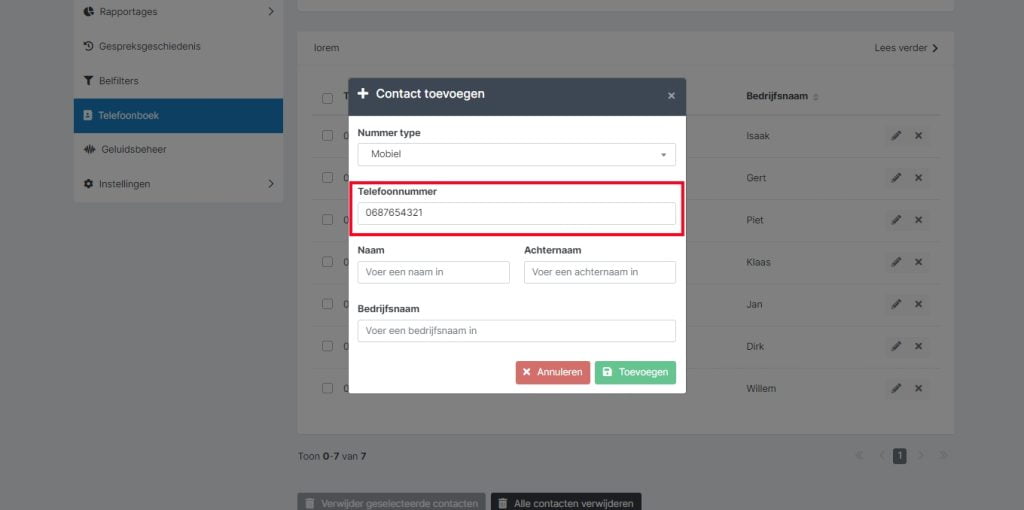Click the Instellingen gear icon
Screen dimensions: 1024x510
point(89,184)
